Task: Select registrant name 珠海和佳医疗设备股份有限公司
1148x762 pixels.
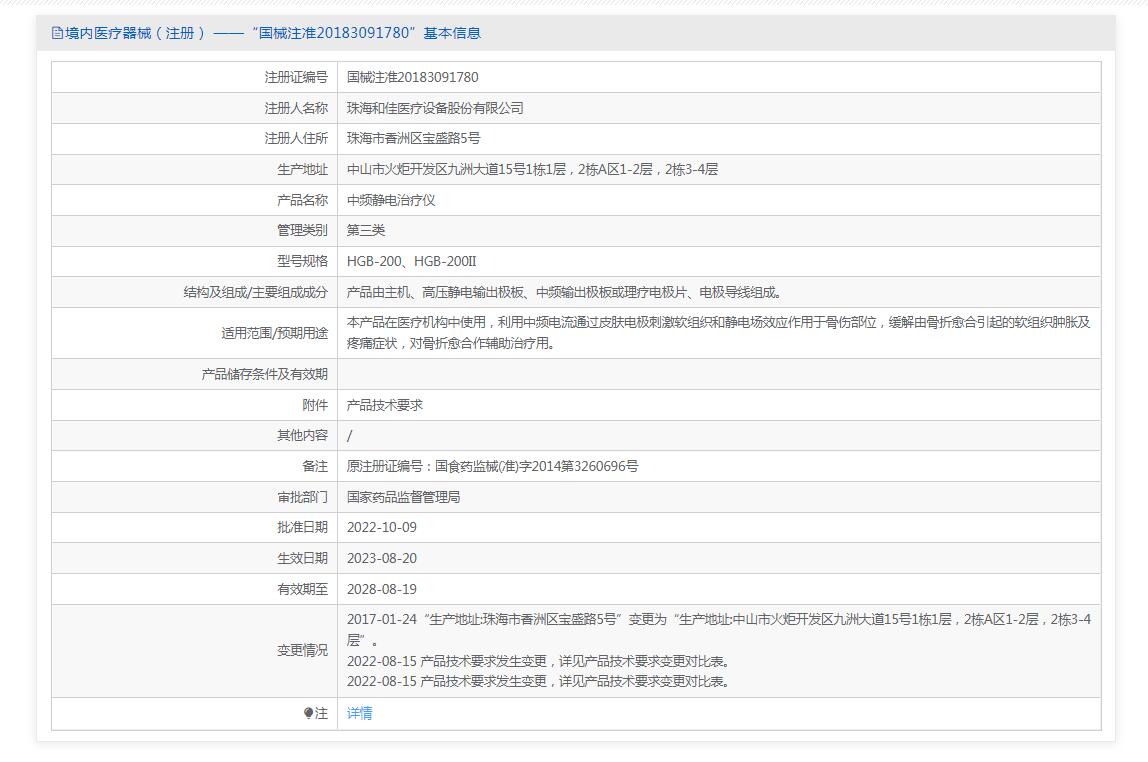Action: 435,108
